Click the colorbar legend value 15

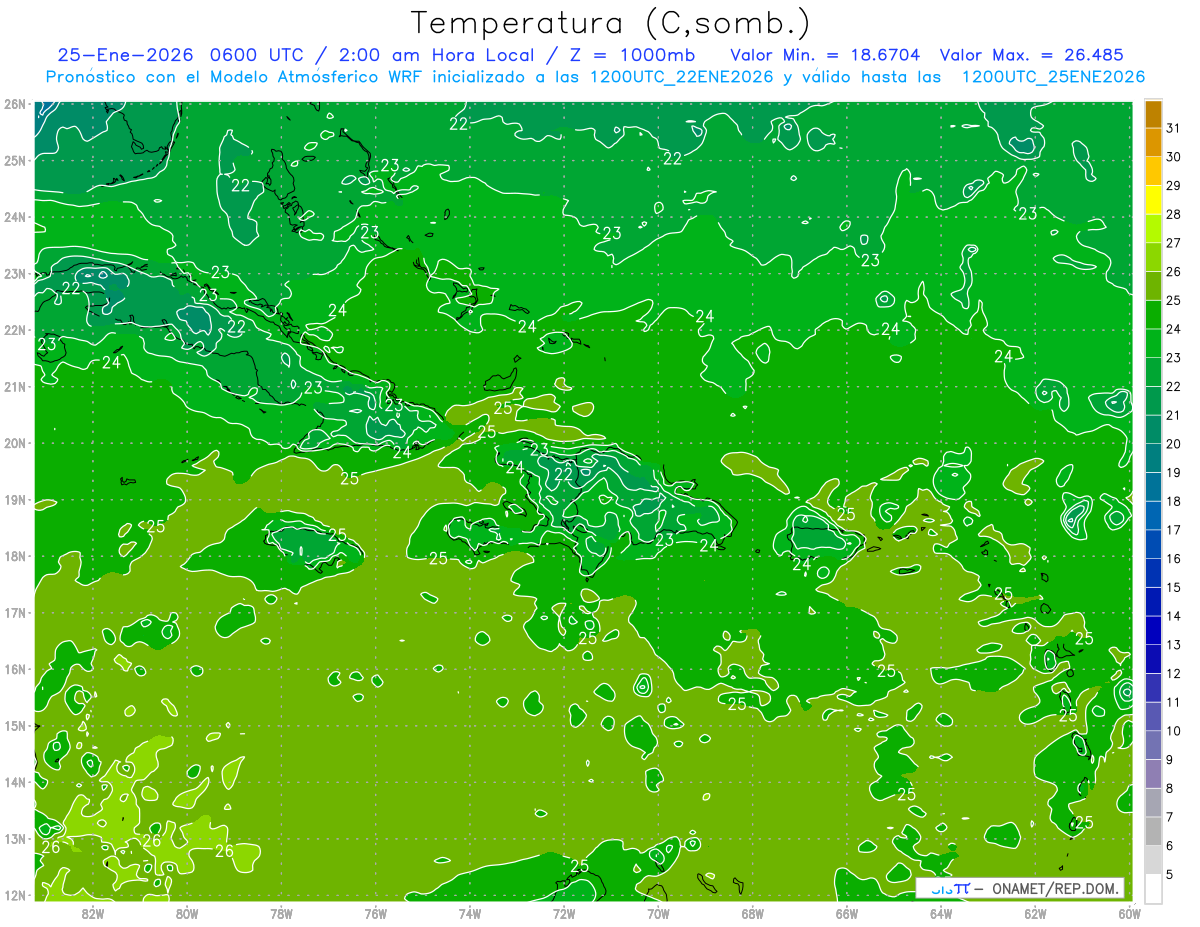coord(1173,587)
